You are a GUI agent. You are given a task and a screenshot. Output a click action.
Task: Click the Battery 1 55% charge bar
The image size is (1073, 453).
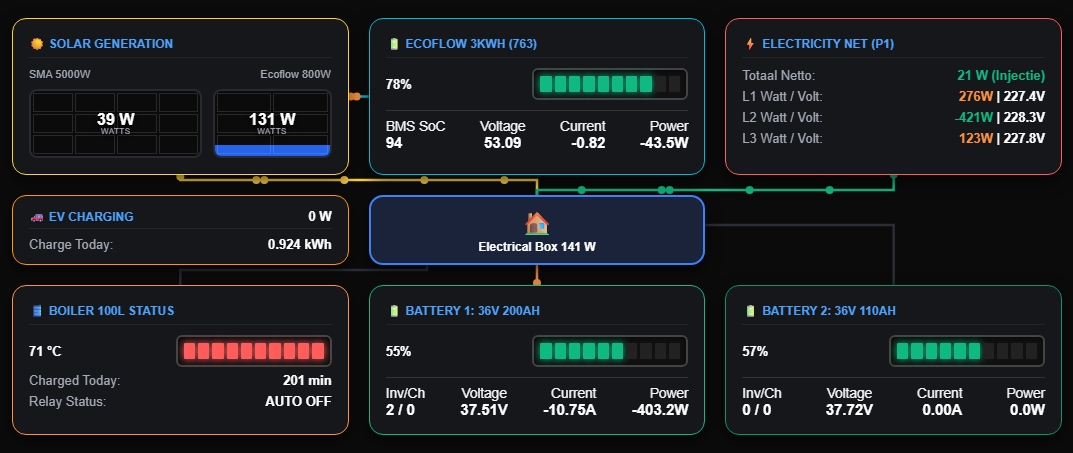610,351
